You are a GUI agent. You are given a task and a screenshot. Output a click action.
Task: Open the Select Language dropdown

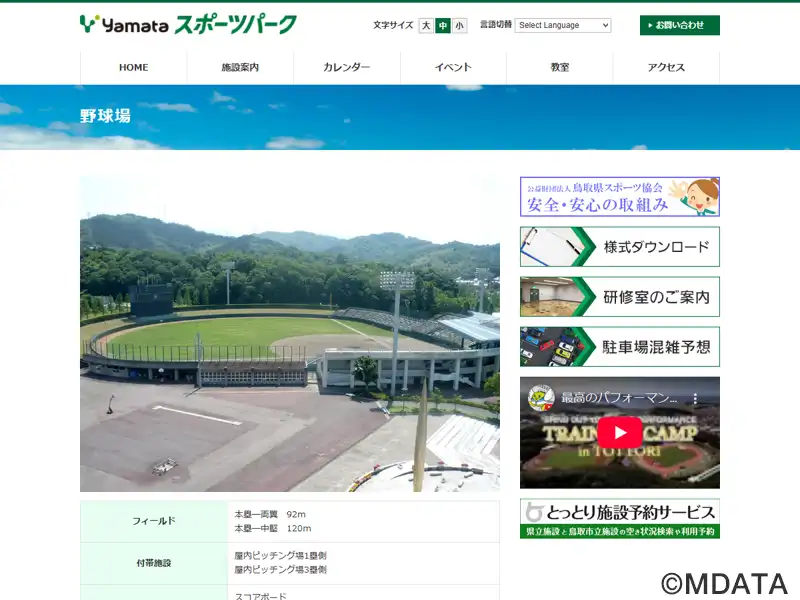pos(563,25)
